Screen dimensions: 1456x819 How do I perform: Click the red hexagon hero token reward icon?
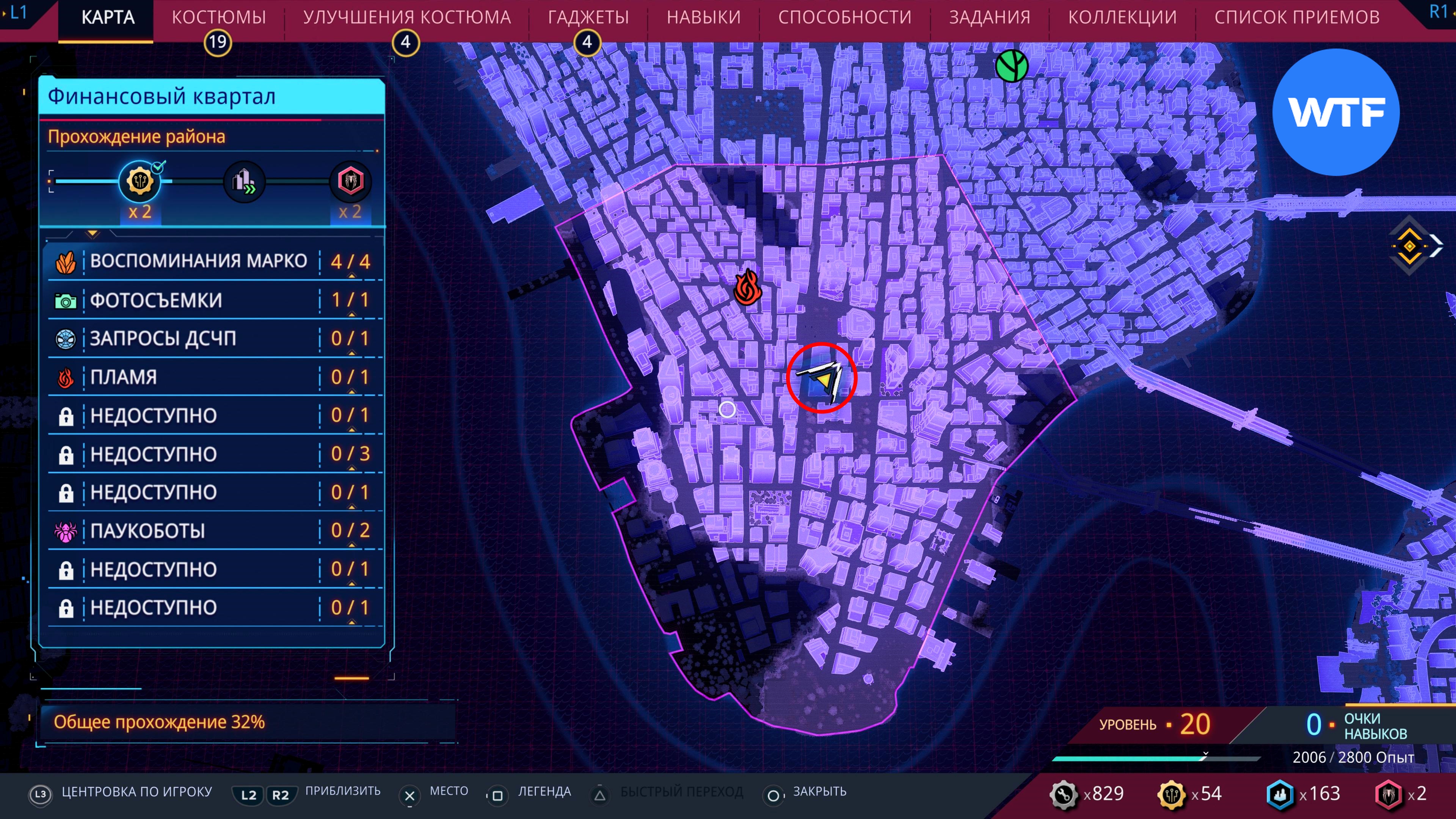click(x=350, y=182)
